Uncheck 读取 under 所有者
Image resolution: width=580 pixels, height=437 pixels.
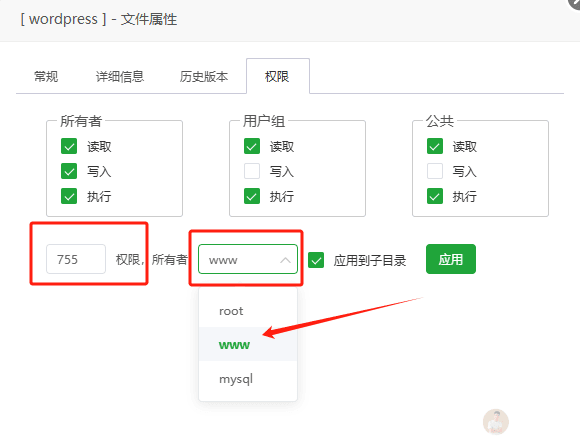pos(69,146)
